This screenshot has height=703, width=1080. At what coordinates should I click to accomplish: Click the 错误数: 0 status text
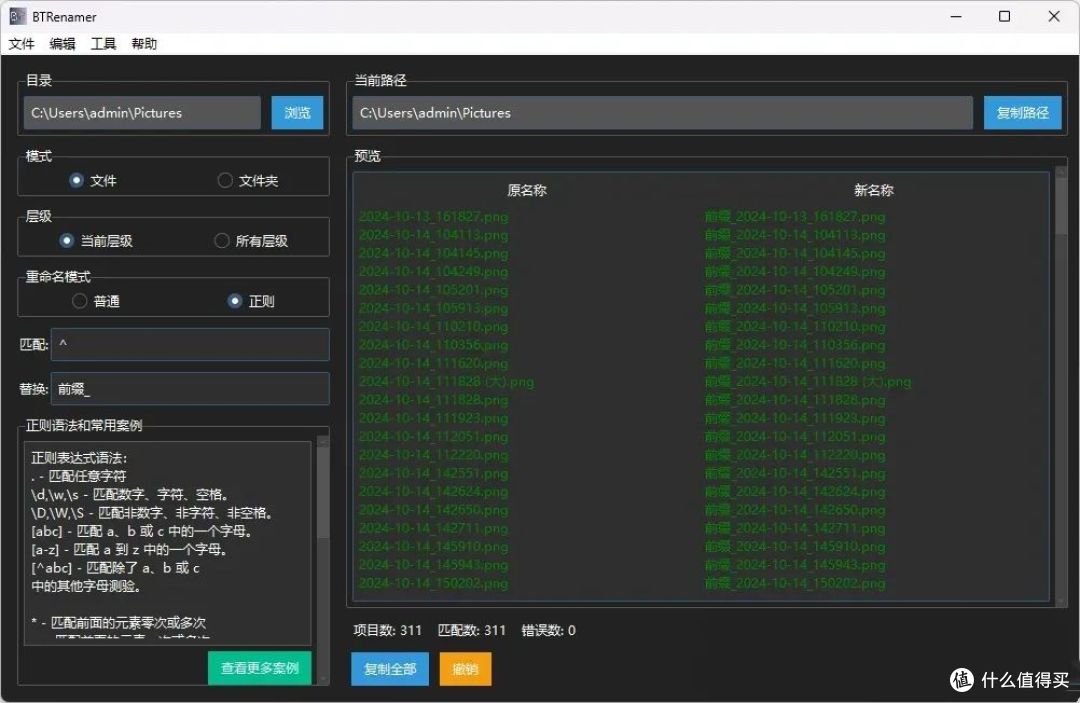(x=548, y=630)
